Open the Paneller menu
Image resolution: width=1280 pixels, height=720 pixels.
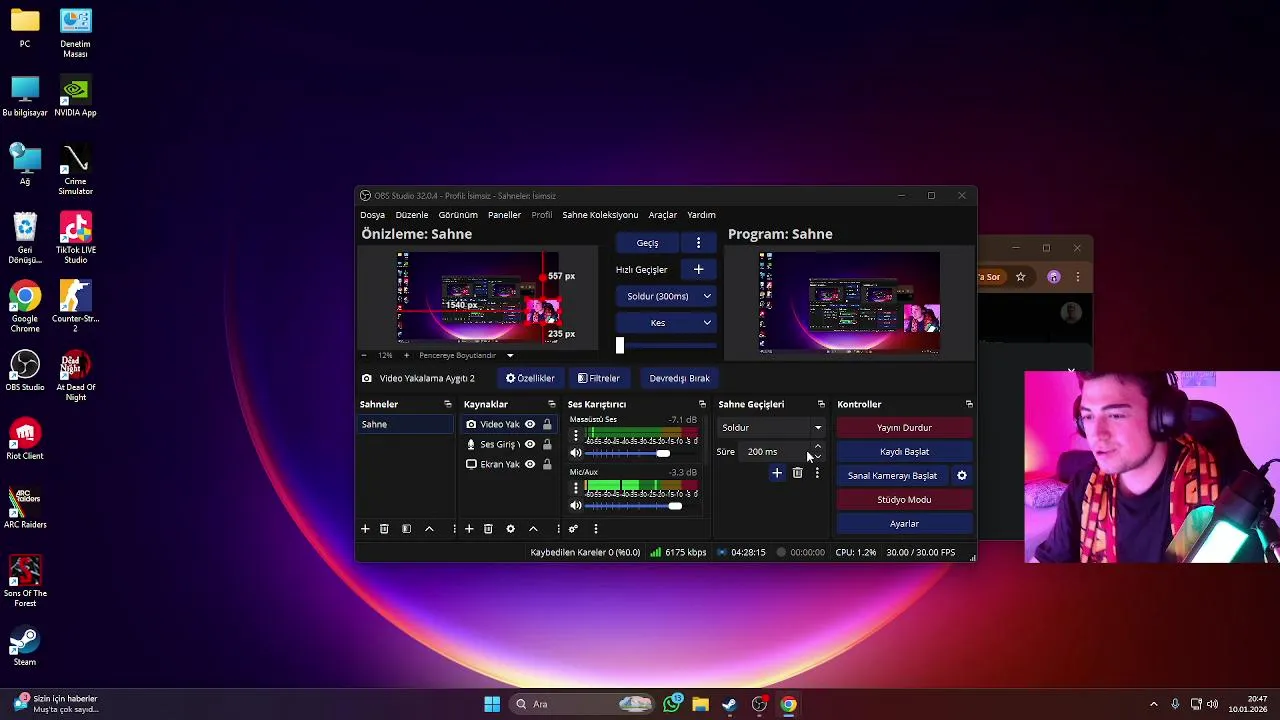(504, 215)
